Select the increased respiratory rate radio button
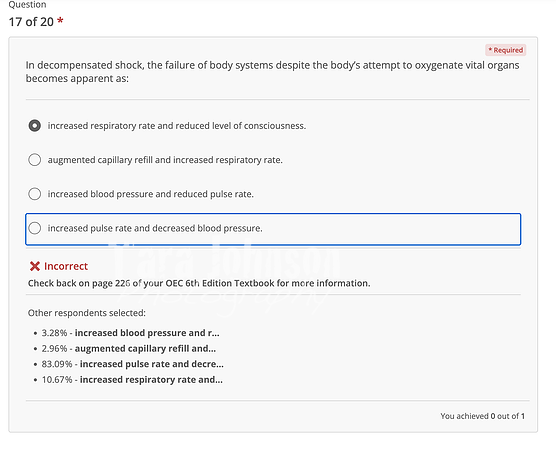Viewport: 556px width, 450px height. coord(34,126)
